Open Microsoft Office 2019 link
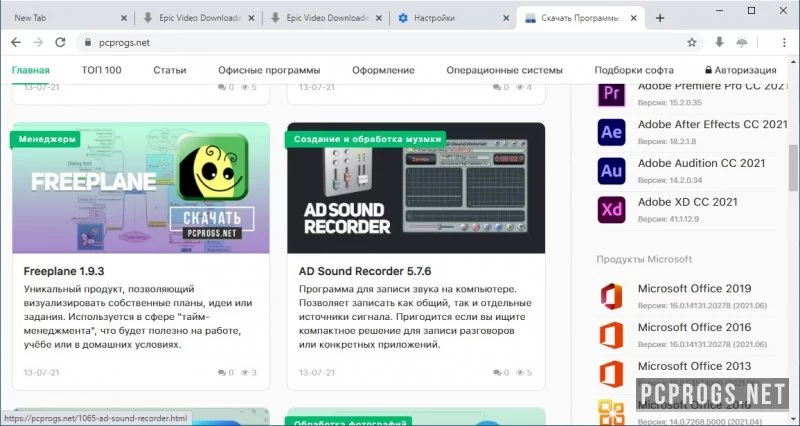 coord(694,289)
